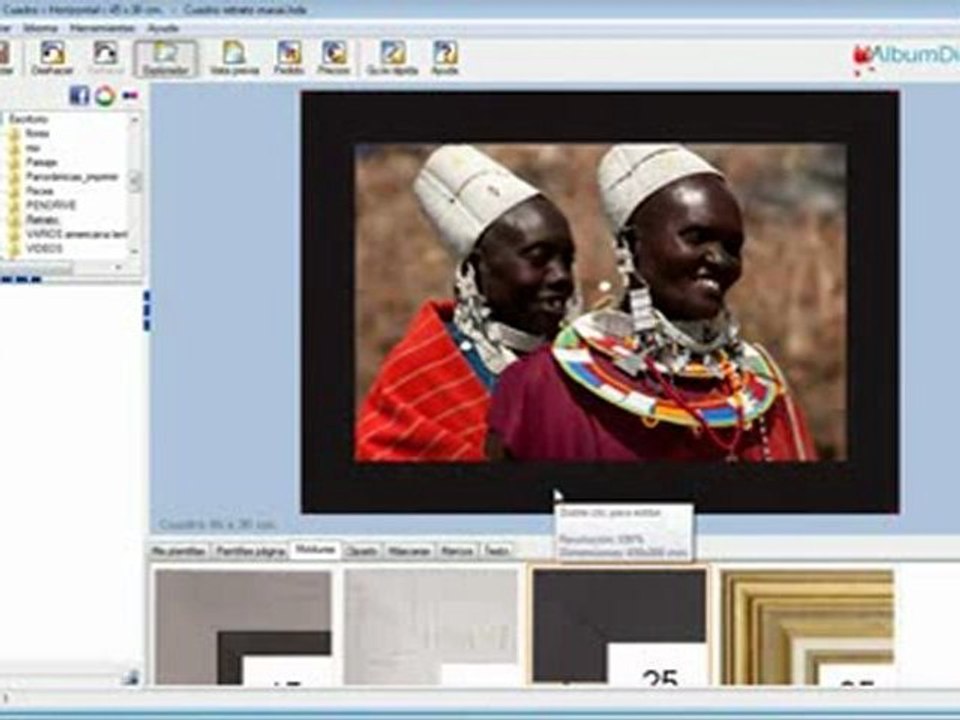Click the Flickr dots icon

point(130,96)
